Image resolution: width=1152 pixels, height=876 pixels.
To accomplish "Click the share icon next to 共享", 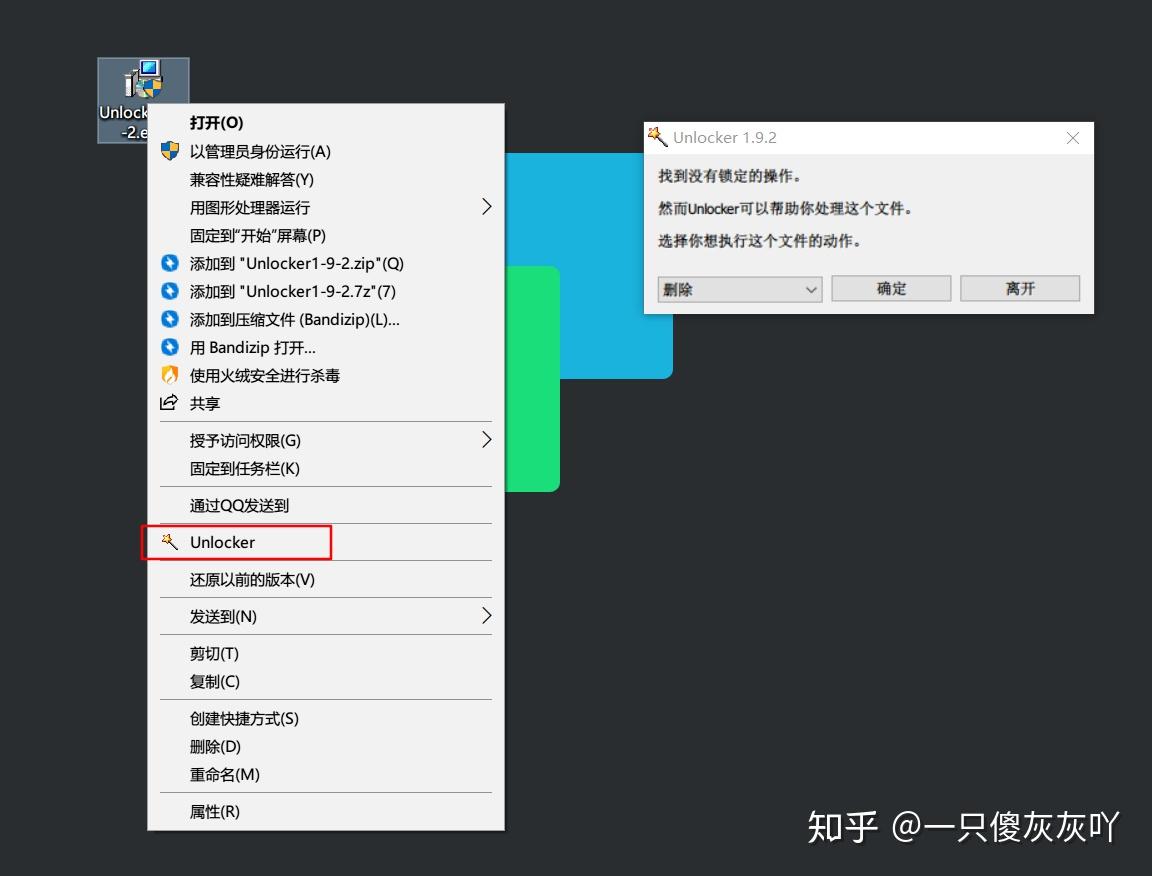I will click(x=169, y=403).
